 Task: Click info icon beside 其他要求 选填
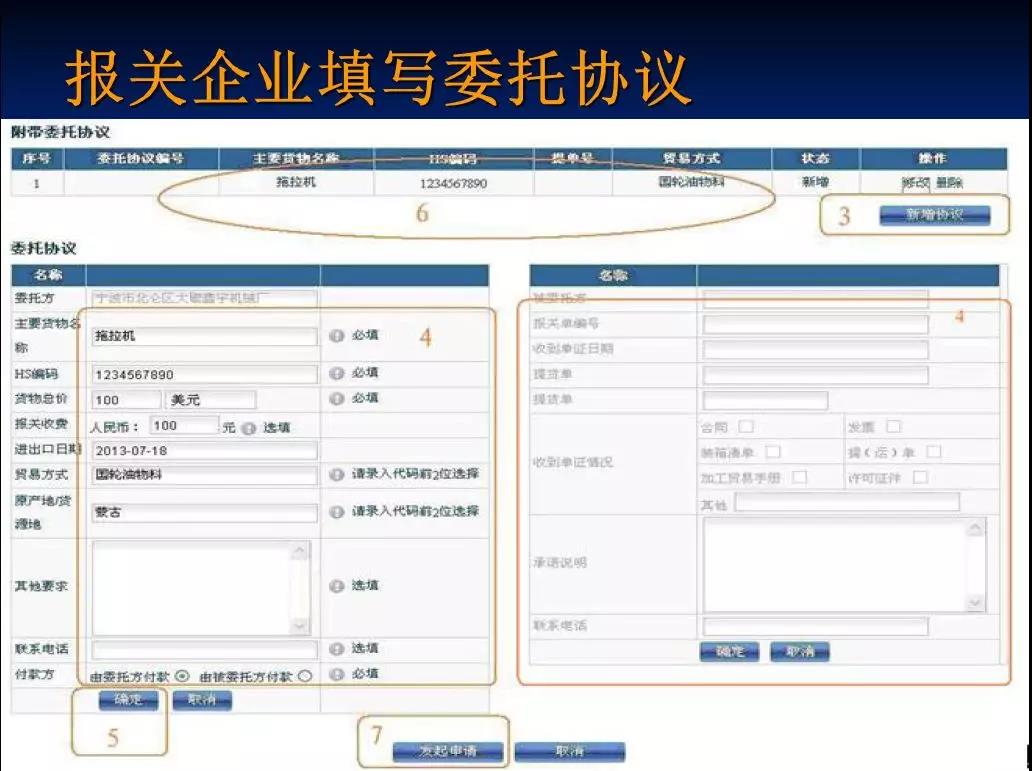pyautogui.click(x=336, y=586)
